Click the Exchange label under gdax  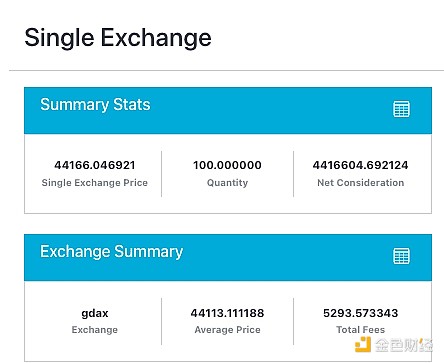coord(95,330)
